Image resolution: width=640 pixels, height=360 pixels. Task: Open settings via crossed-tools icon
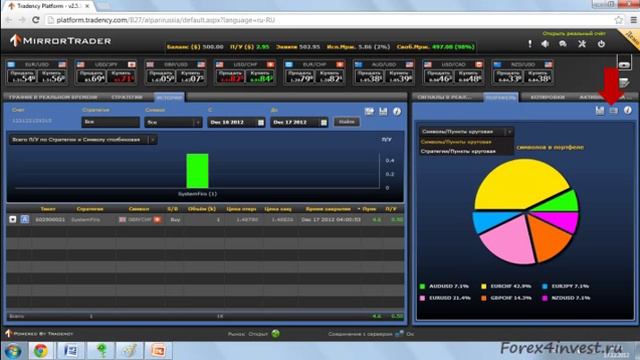coord(582,44)
